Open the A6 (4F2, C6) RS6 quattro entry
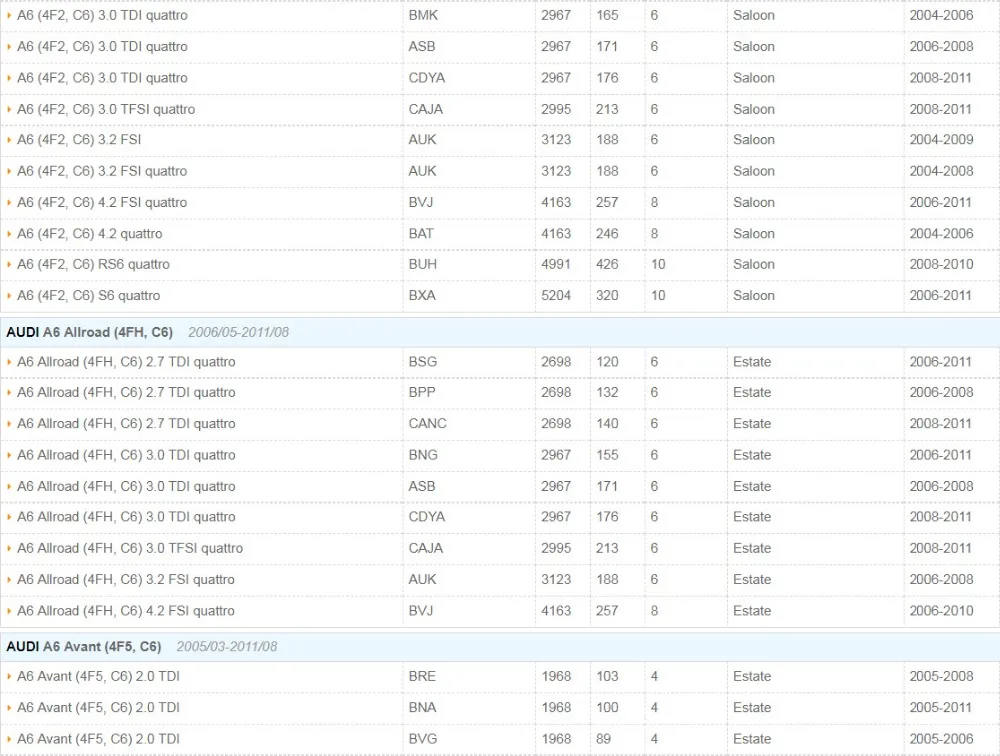1000x756 pixels. [x=93, y=265]
